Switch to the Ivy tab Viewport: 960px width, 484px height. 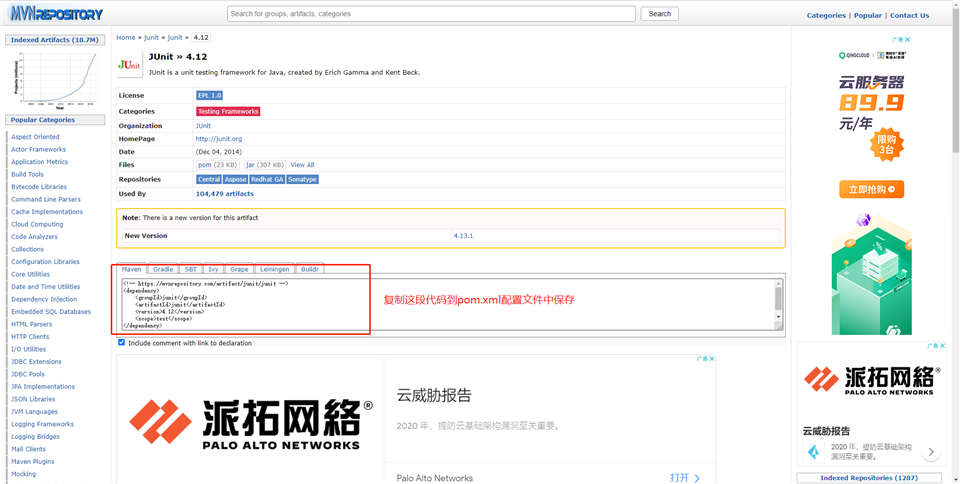pyautogui.click(x=213, y=269)
